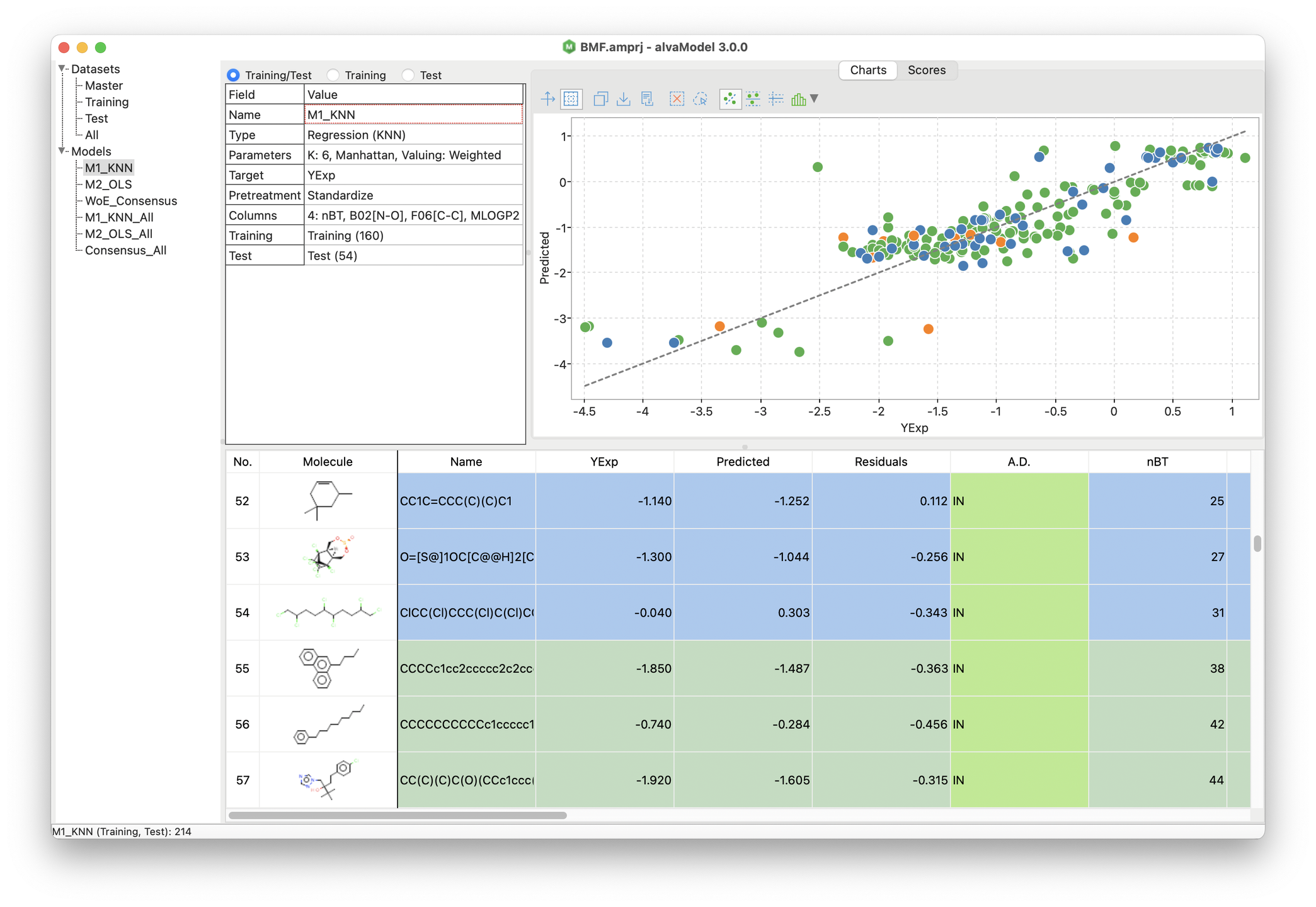Switch to the Scores tab
The height and width of the screenshot is (907, 1316).
pyautogui.click(x=926, y=70)
